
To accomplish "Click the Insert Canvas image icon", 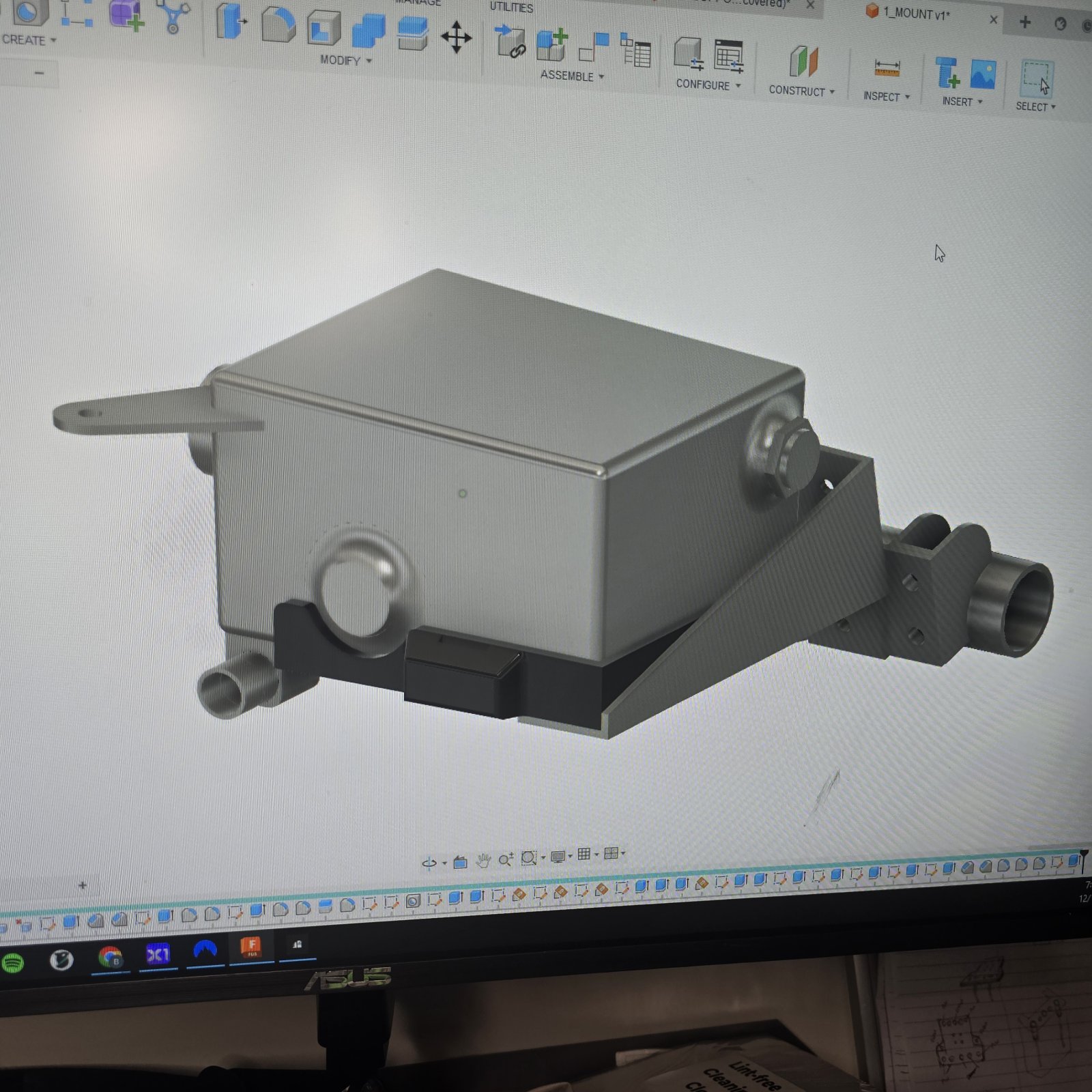I will tap(983, 74).
